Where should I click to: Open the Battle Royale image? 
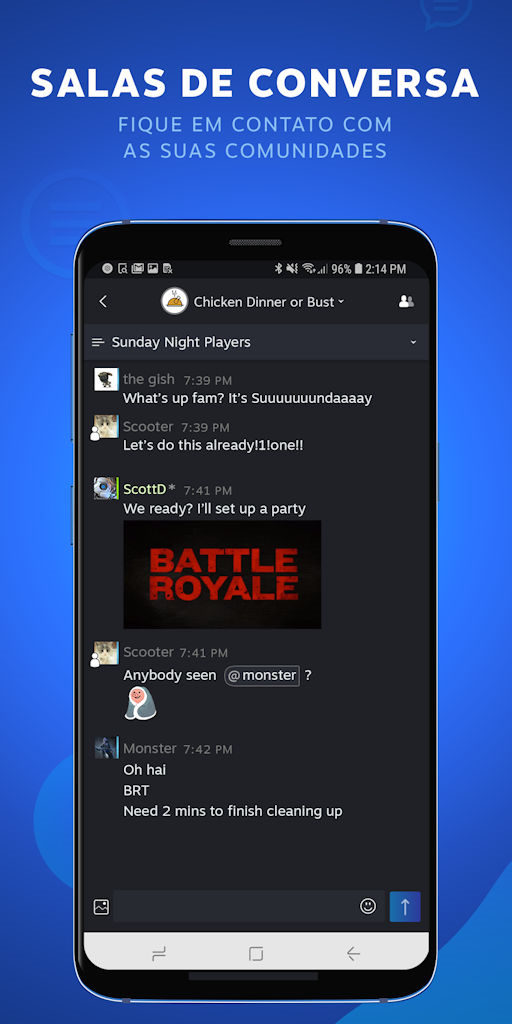pos(222,574)
